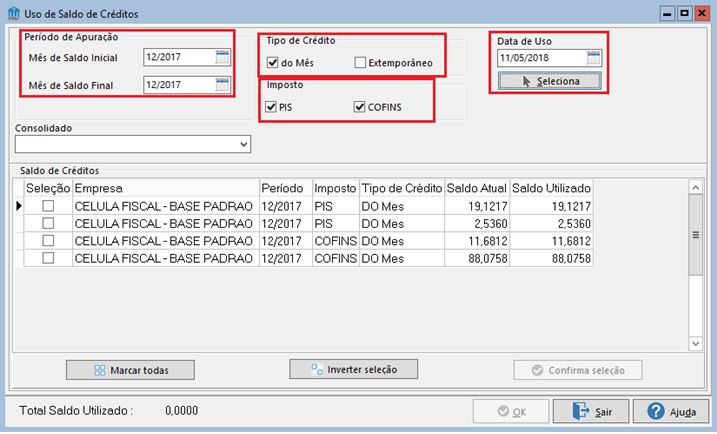The height and width of the screenshot is (434, 717).
Task: Click the application icon in title bar
Action: coord(14,14)
